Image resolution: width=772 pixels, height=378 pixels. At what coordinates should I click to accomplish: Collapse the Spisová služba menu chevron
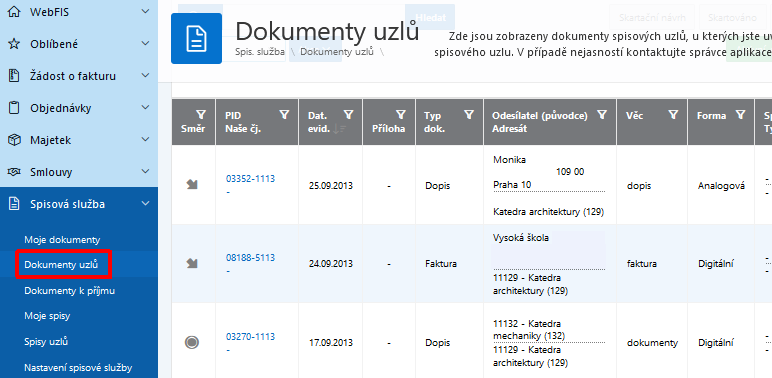[x=145, y=204]
